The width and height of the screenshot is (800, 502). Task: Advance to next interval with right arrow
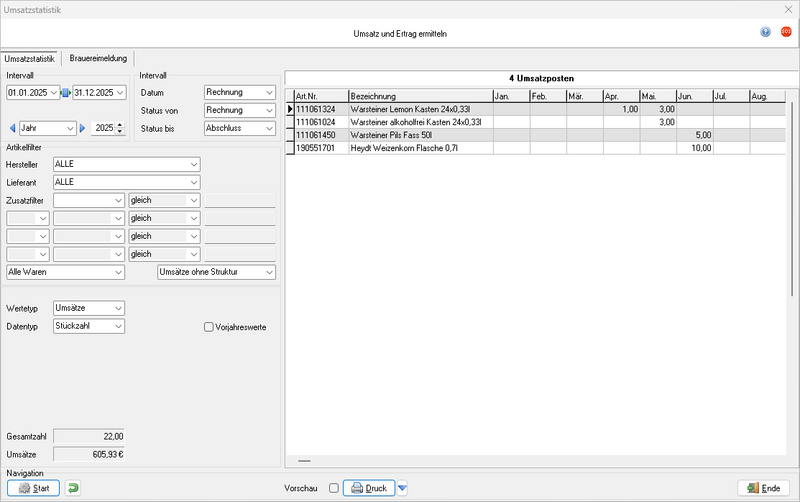84,128
